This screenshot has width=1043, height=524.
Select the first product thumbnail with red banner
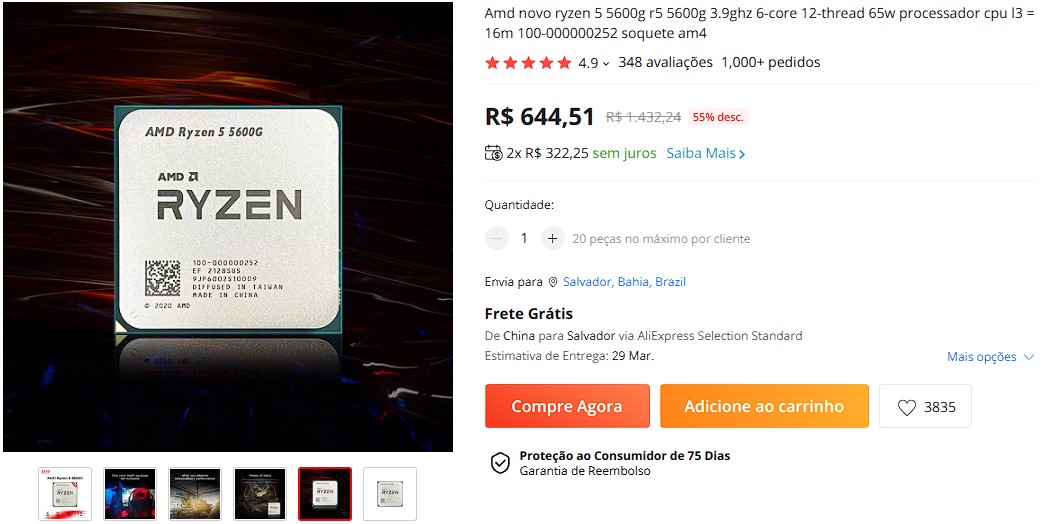pos(65,493)
